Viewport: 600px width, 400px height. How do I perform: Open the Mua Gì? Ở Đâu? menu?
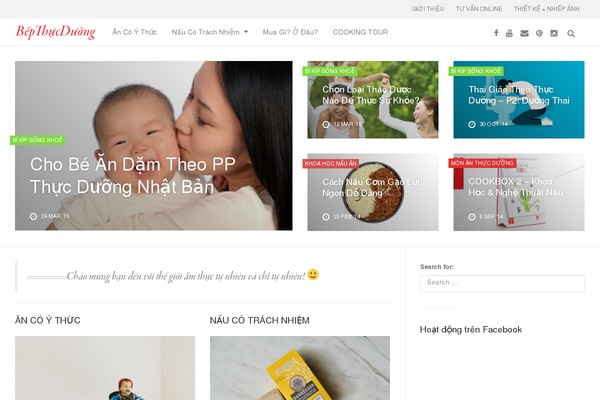coord(290,32)
